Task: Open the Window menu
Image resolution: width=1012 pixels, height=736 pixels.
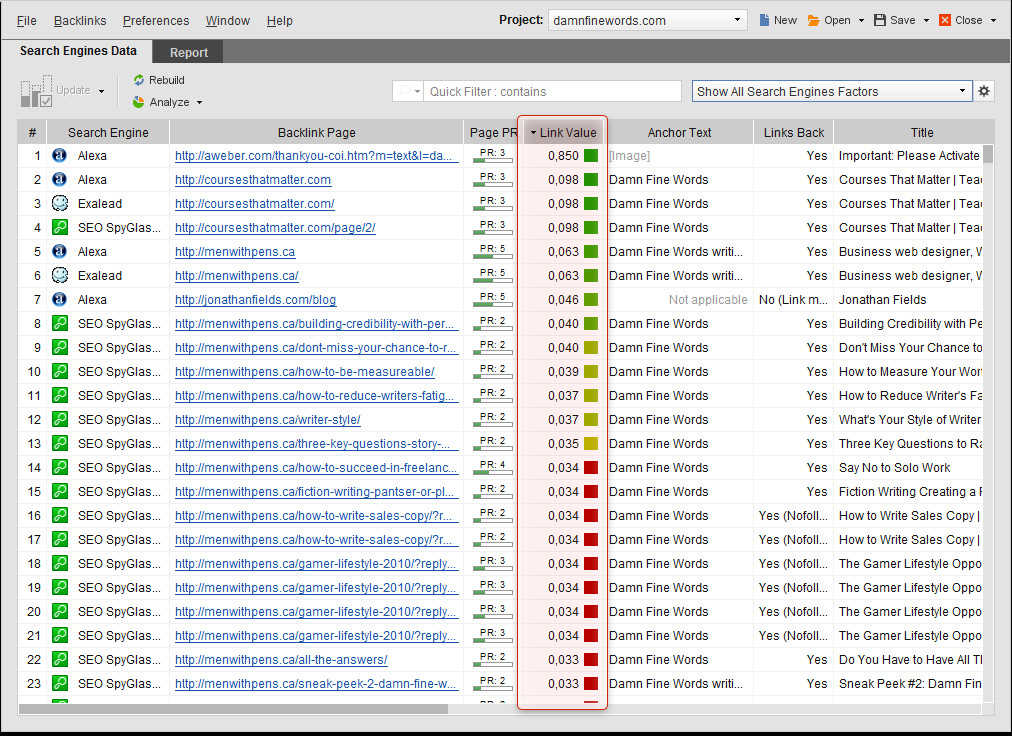Action: click(228, 21)
